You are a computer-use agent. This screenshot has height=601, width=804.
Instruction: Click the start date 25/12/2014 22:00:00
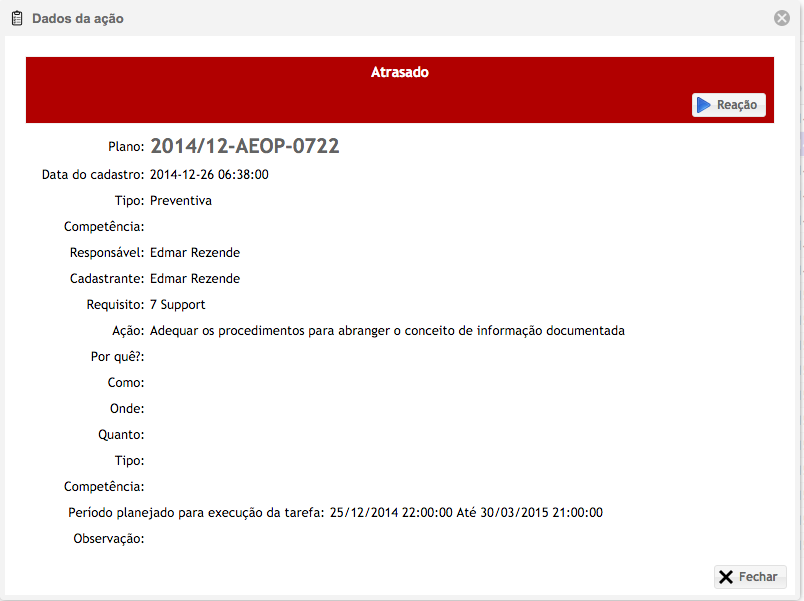pos(391,513)
